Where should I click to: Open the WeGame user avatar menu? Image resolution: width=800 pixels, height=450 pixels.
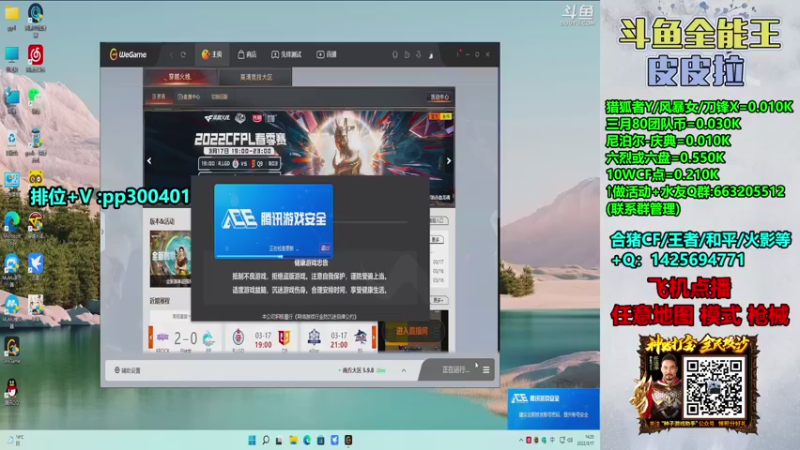pos(431,55)
